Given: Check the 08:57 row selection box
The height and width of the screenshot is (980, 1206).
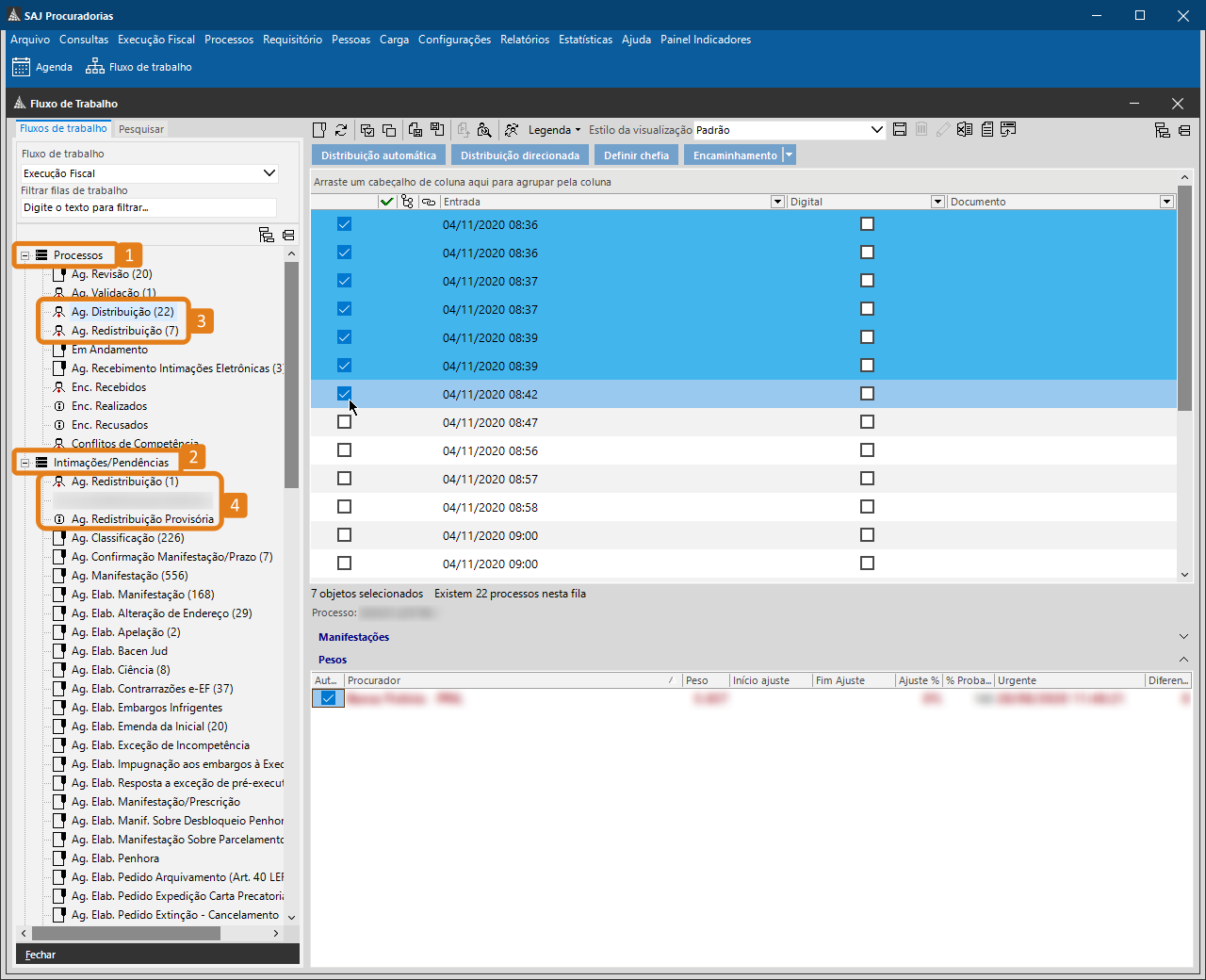Looking at the screenshot, I should 344,479.
